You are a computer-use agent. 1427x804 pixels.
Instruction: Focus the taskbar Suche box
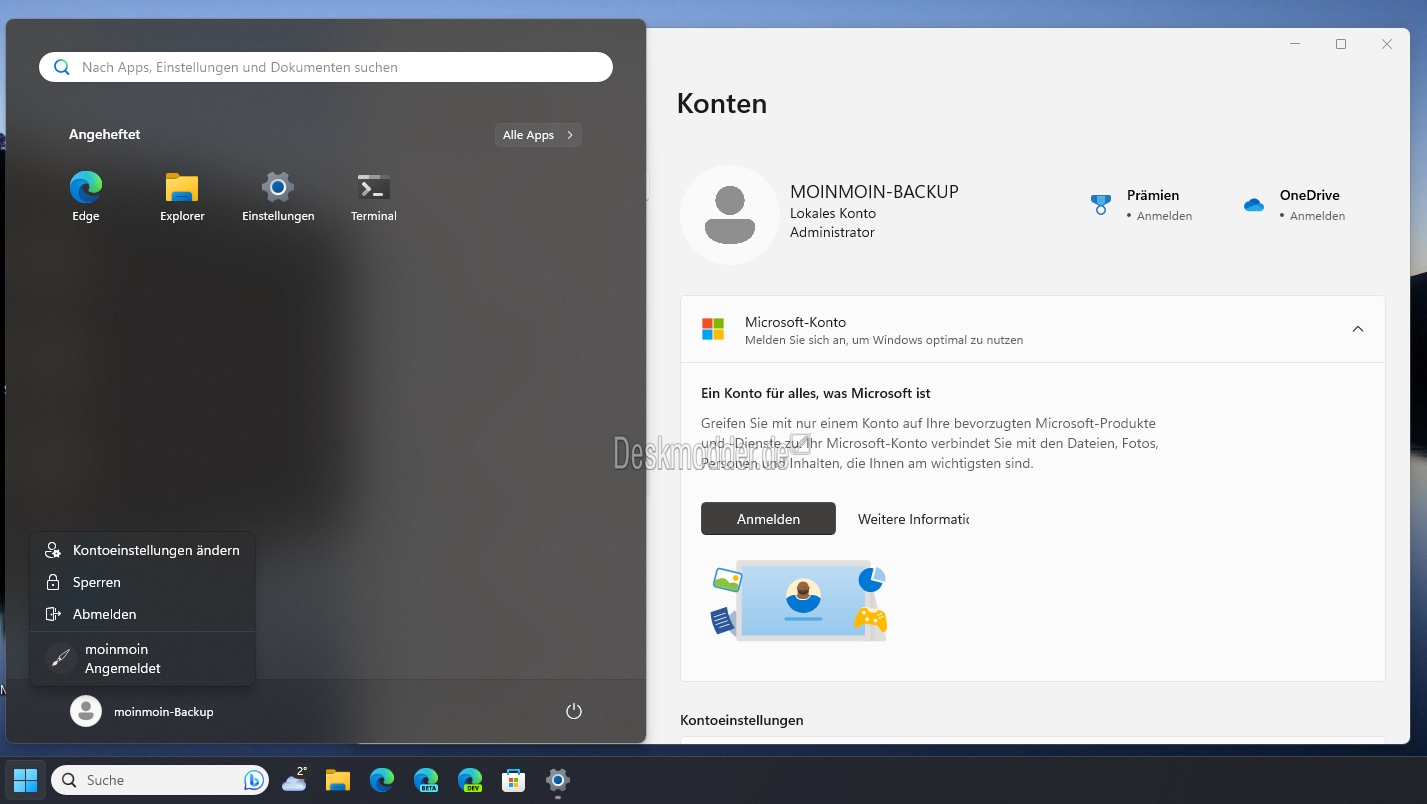pyautogui.click(x=160, y=780)
